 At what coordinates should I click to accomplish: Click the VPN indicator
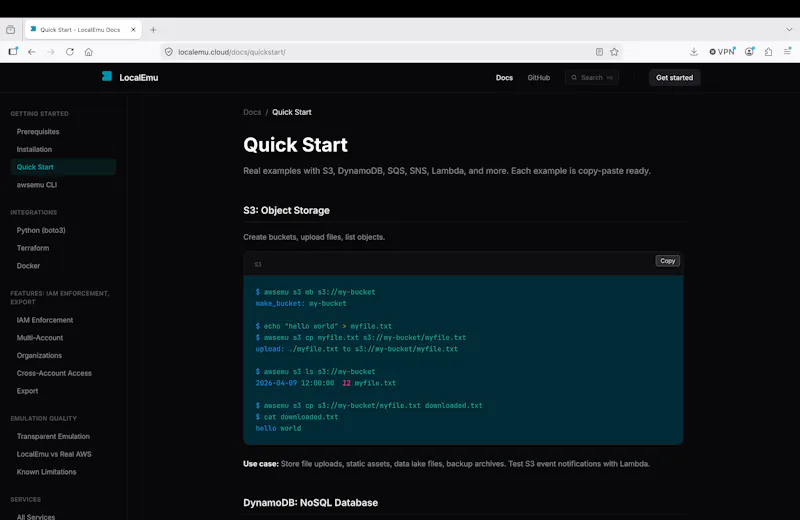tap(722, 52)
